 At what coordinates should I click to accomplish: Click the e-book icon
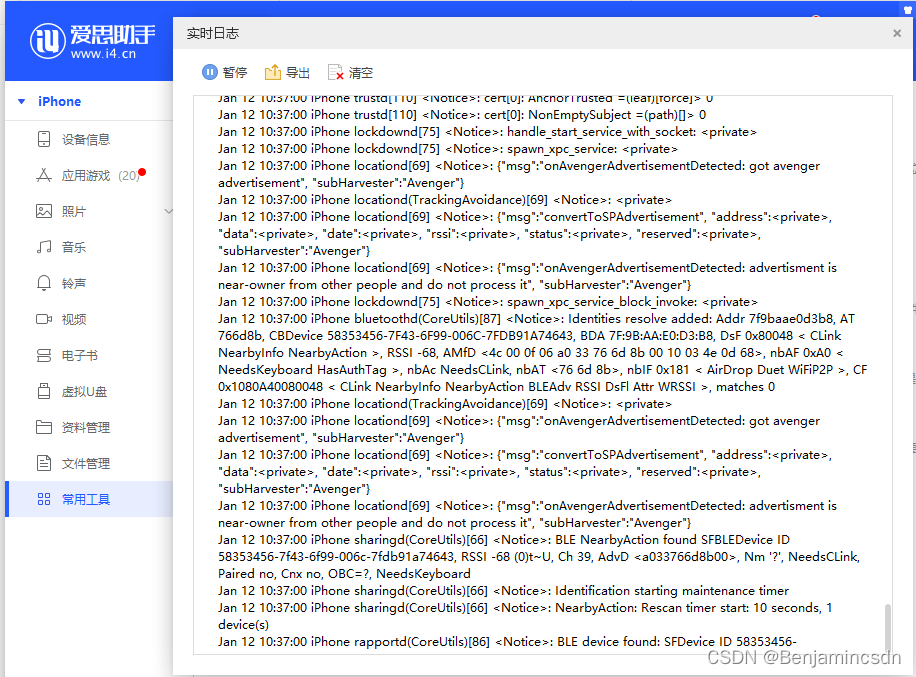point(44,355)
